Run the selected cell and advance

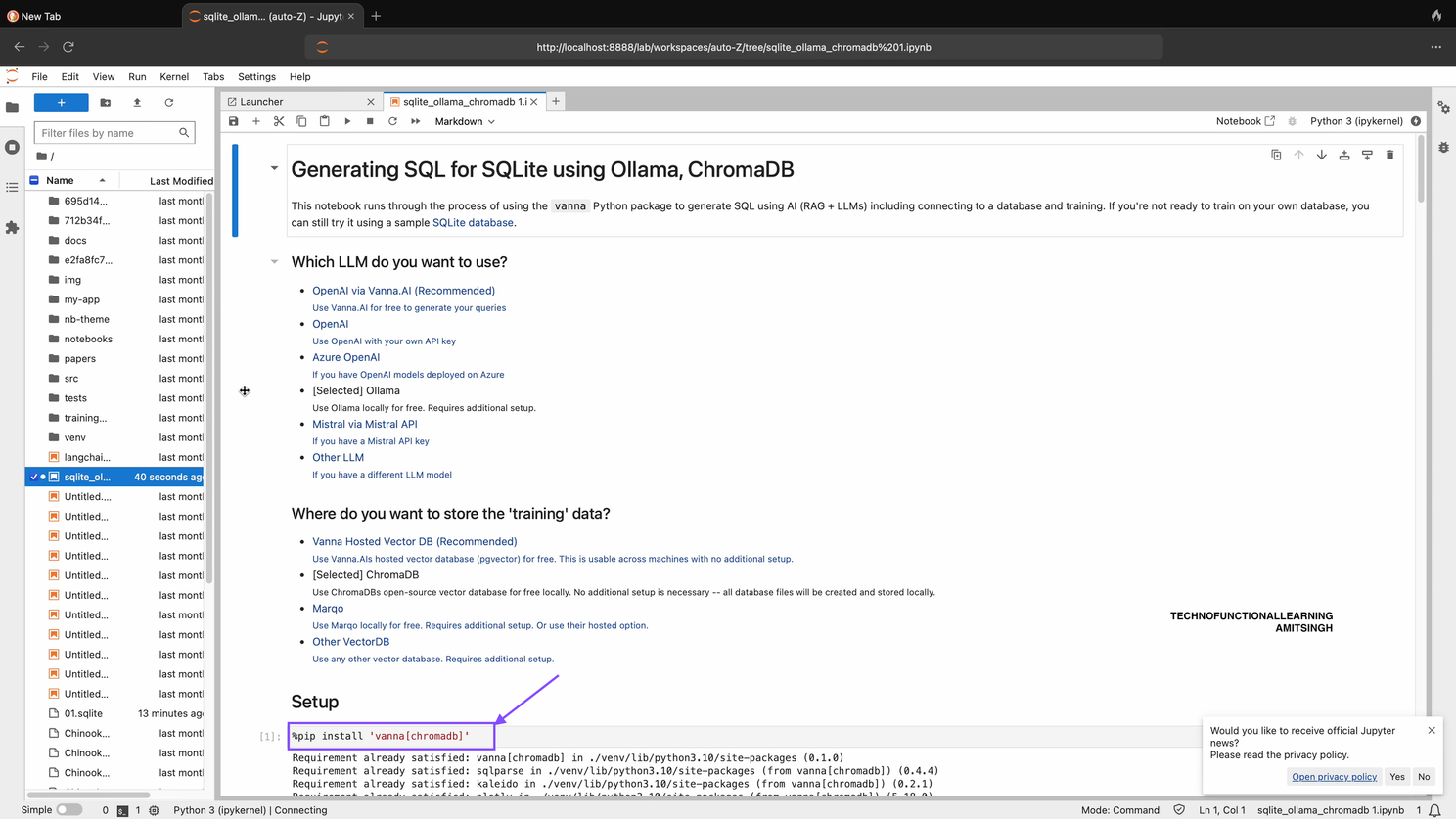(347, 121)
